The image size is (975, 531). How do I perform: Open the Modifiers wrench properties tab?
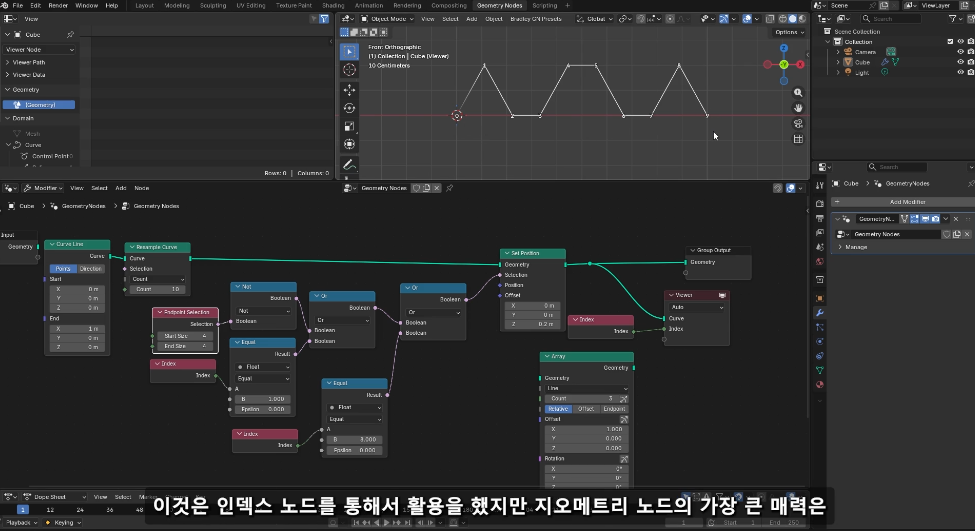click(x=820, y=313)
